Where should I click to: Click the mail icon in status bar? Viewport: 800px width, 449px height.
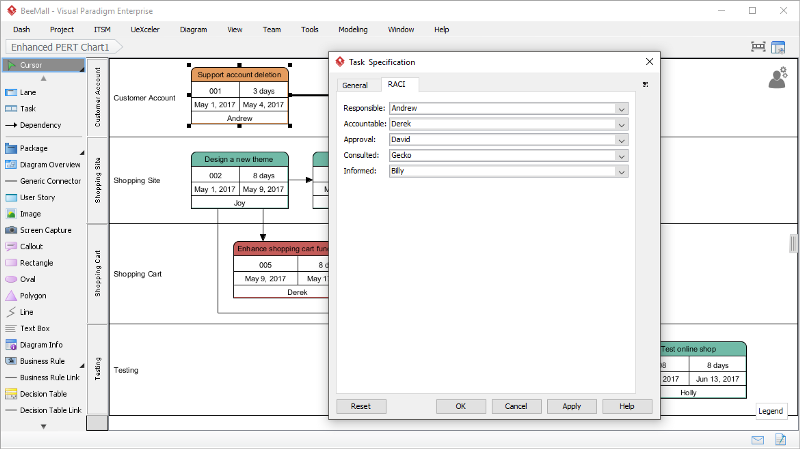757,440
